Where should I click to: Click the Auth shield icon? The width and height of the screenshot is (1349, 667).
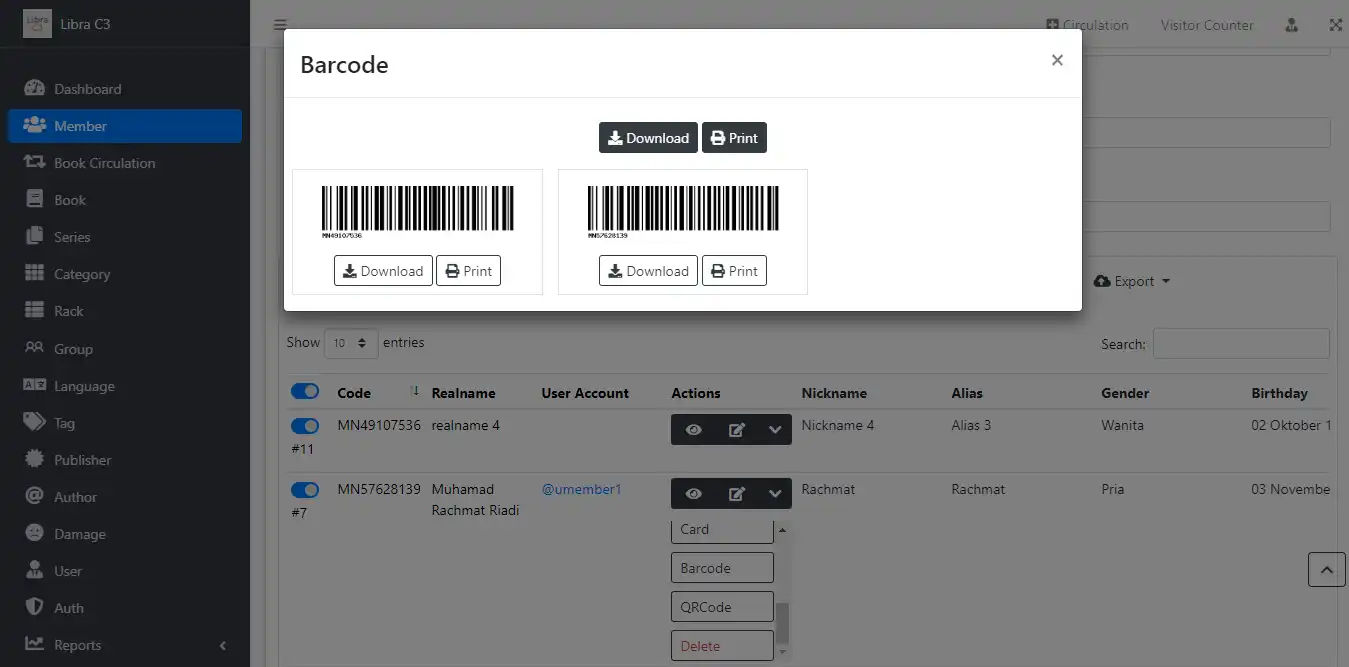pyautogui.click(x=34, y=607)
